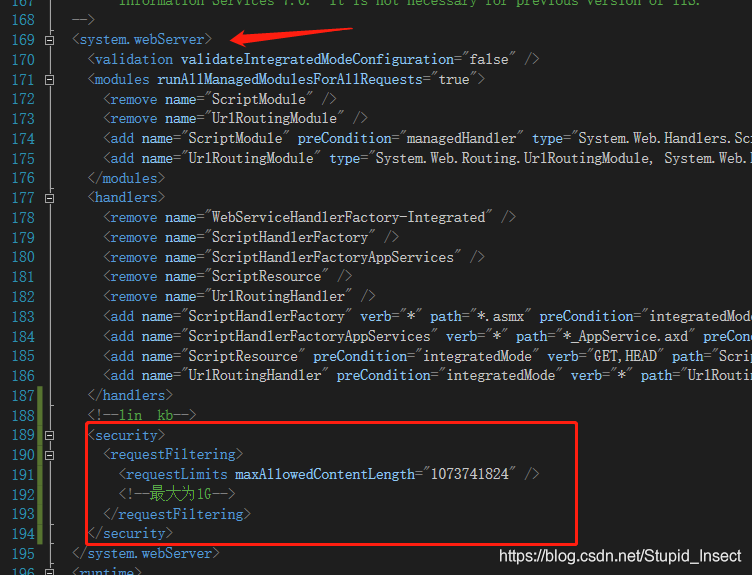The width and height of the screenshot is (752, 575).
Task: Click the closing system.webServer tag
Action: click(x=146, y=554)
